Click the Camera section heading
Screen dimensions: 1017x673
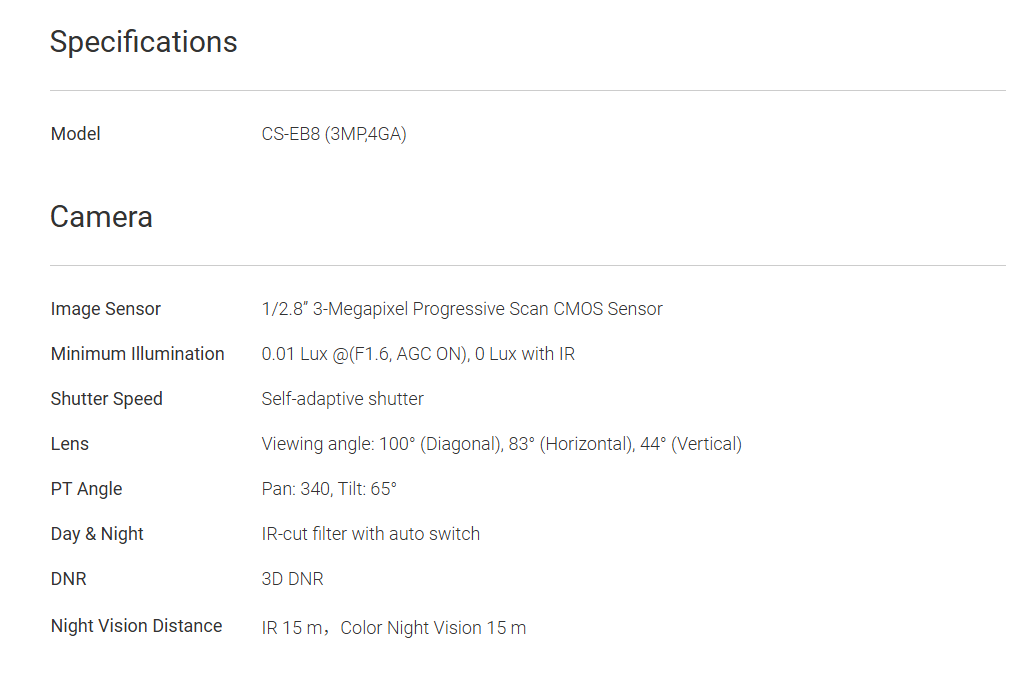101,217
